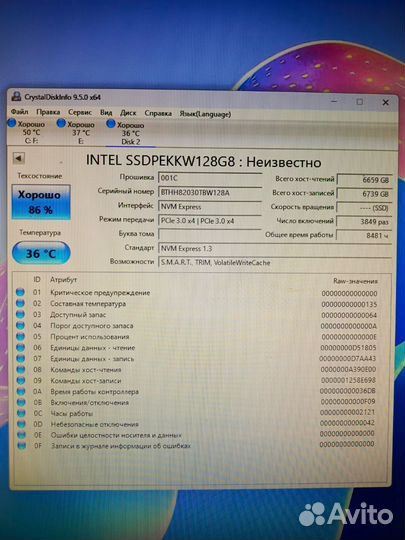Select the C: F: disk at 50 °C
The height and width of the screenshot is (540, 405).
tap(27, 132)
